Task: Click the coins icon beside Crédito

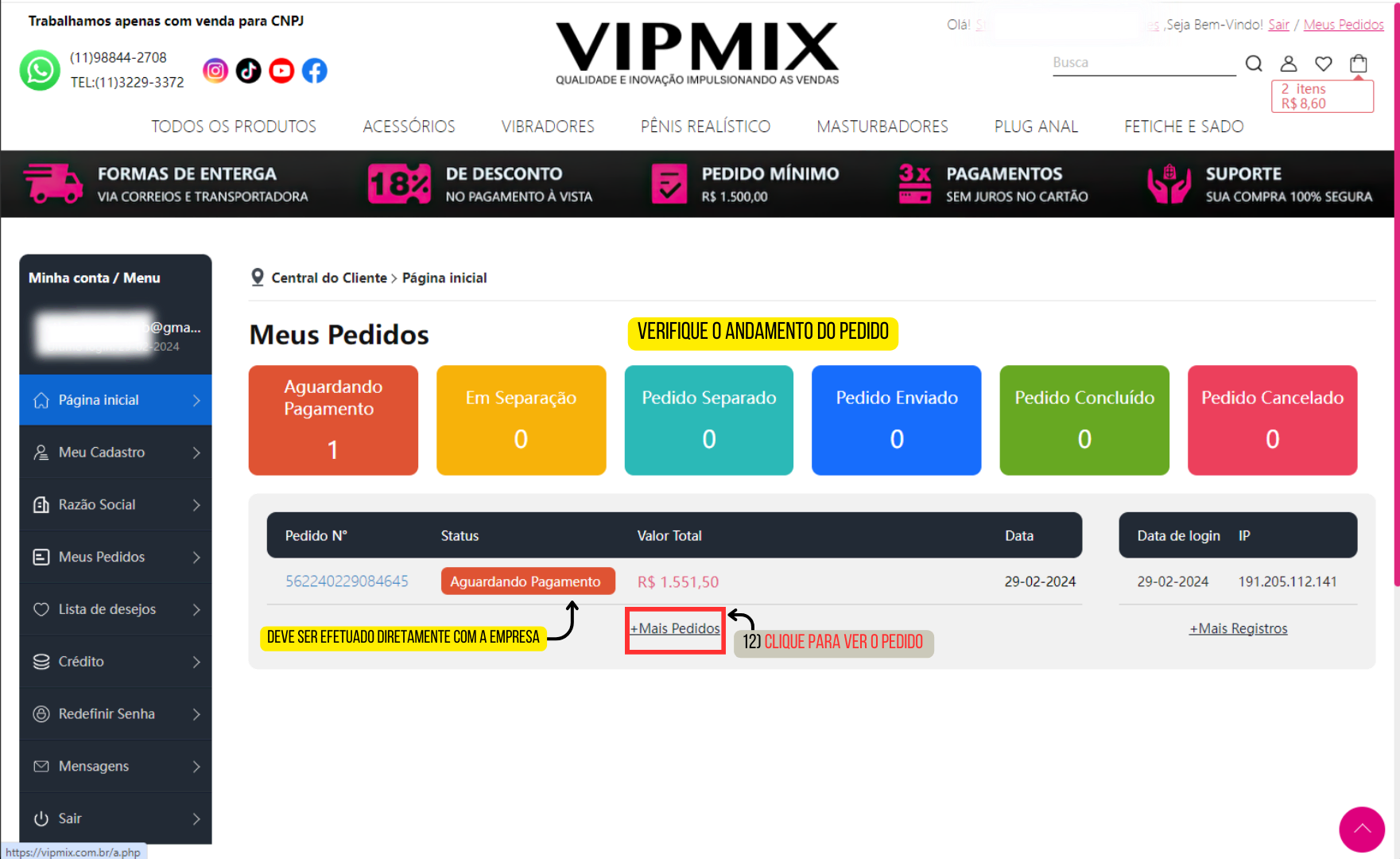Action: pos(41,662)
